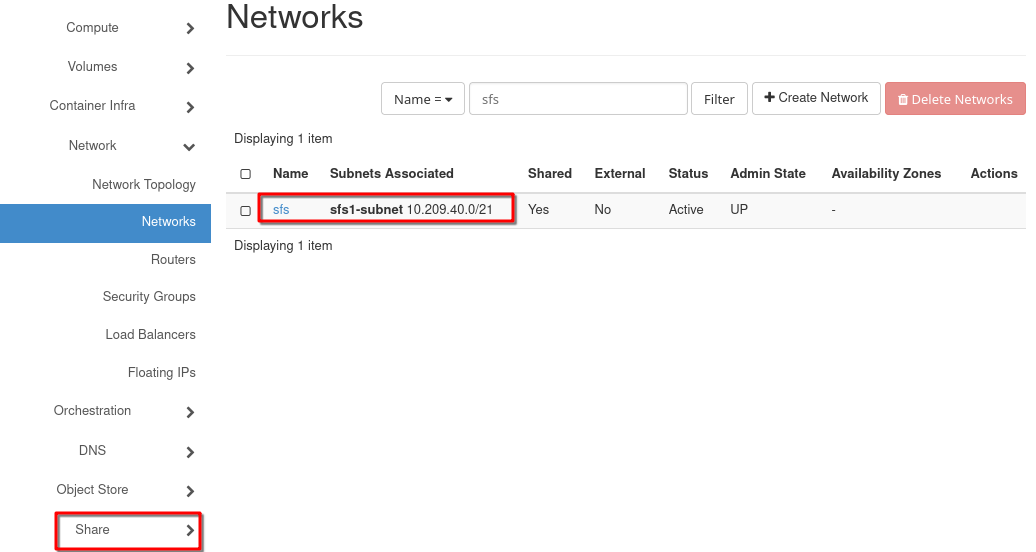Expand the Compute menu chevron
This screenshot has width=1036, height=552.
(190, 28)
